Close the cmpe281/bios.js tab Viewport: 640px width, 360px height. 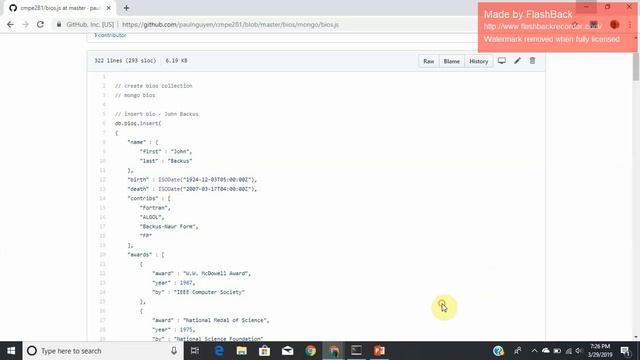click(109, 8)
